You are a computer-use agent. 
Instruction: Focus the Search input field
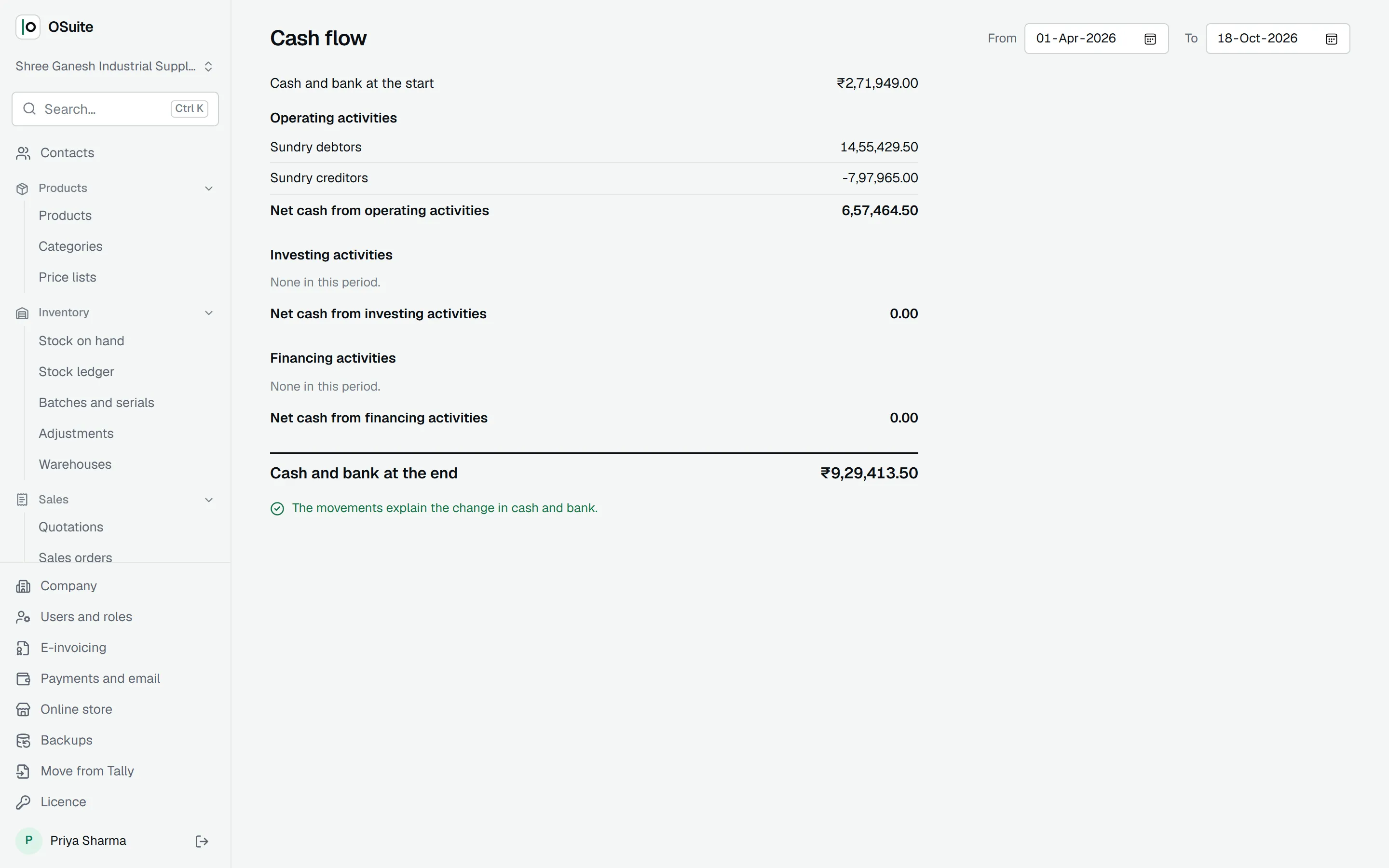115,109
